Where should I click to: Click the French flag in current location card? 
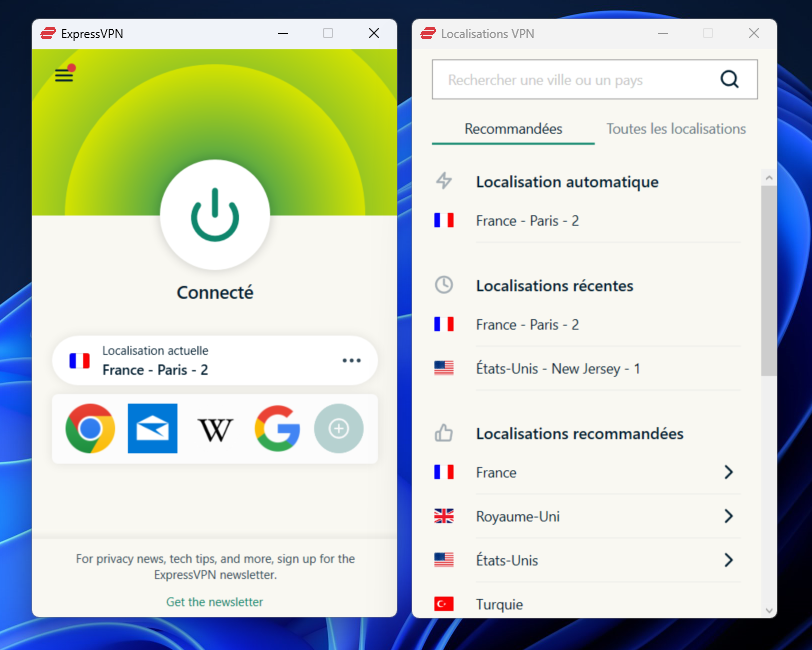tap(80, 360)
